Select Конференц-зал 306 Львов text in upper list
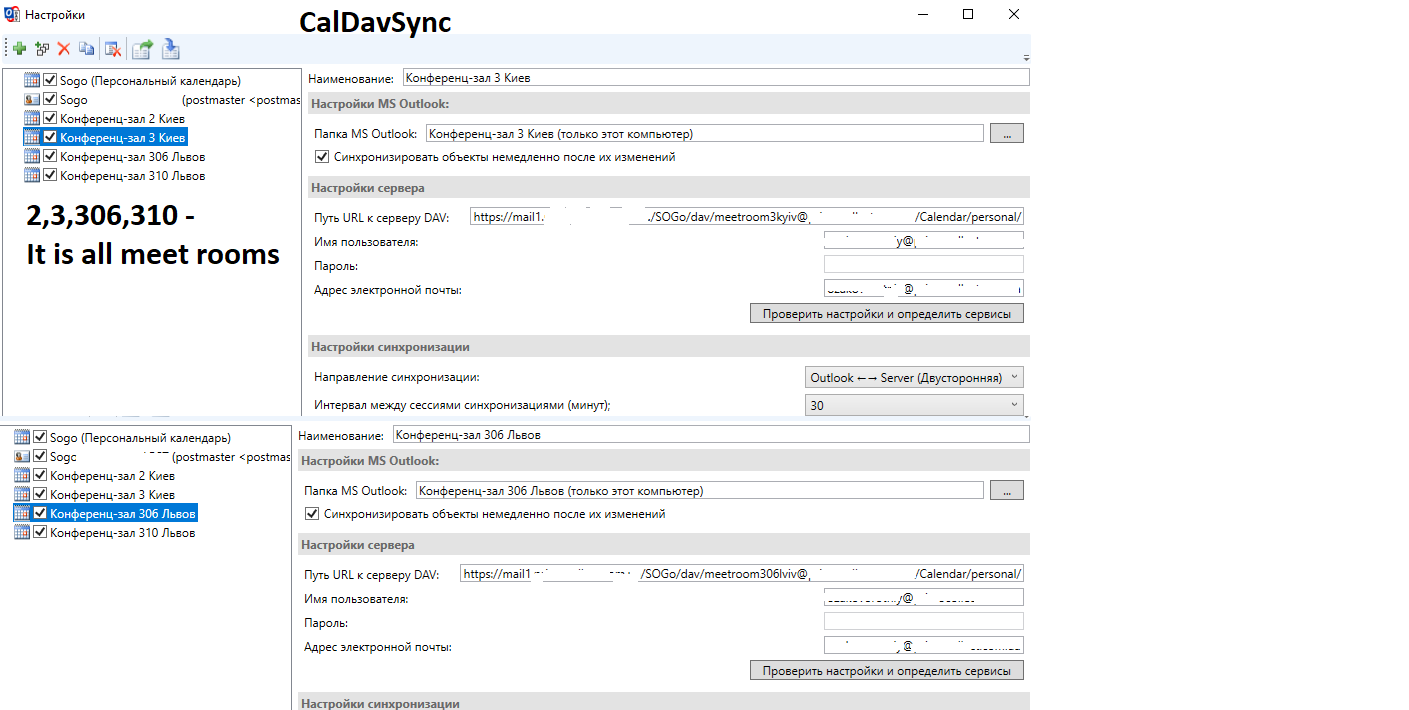The height and width of the screenshot is (710, 1409). pos(132,156)
